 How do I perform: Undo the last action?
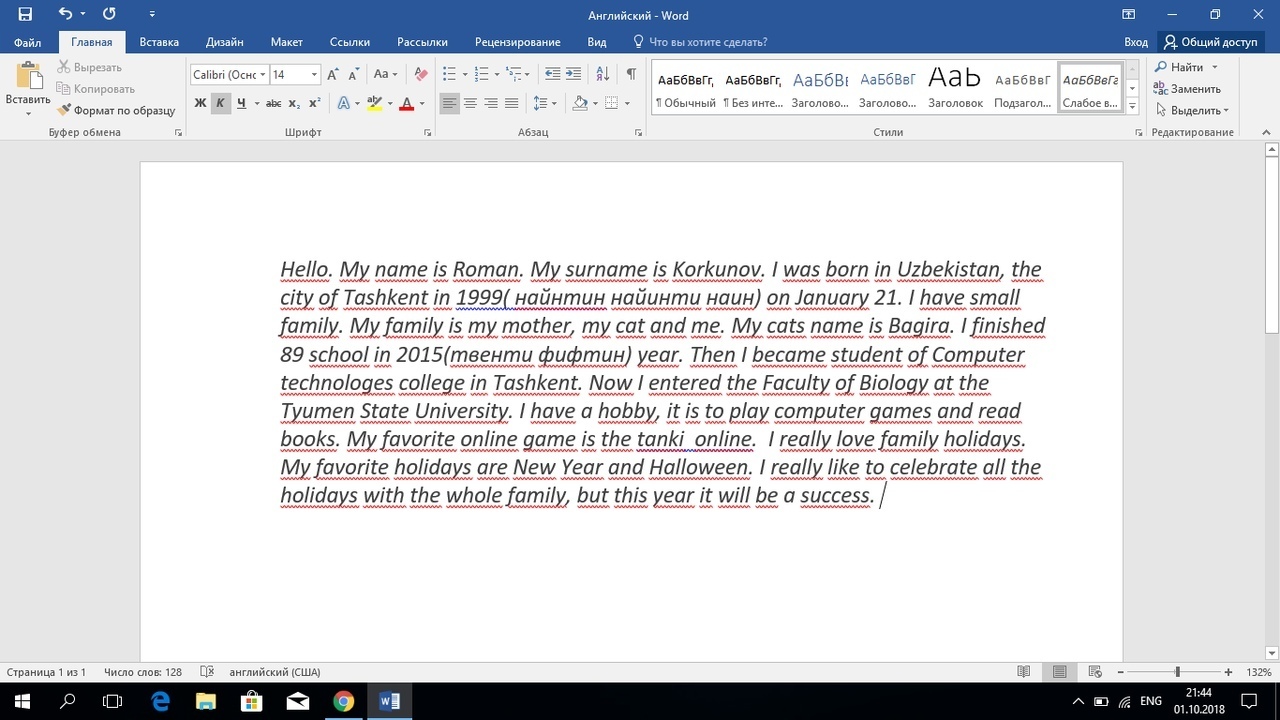[66, 14]
